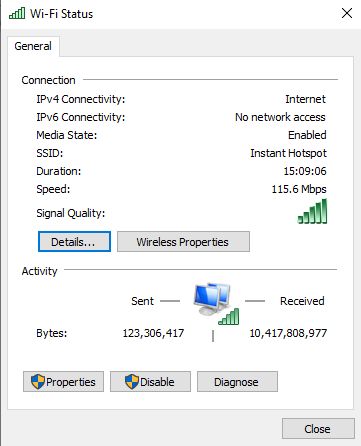Select the General tab

(x=33, y=46)
